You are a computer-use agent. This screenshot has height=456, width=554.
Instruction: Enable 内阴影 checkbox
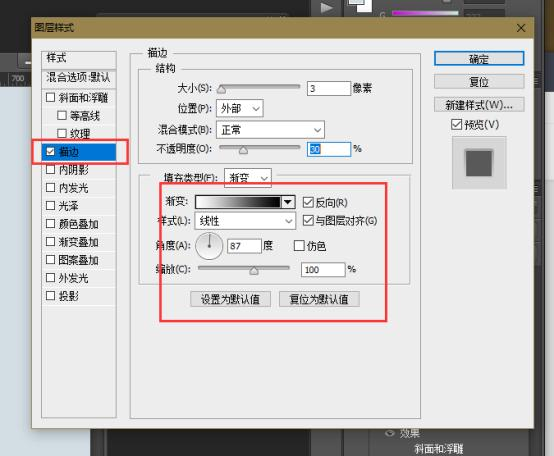point(51,170)
